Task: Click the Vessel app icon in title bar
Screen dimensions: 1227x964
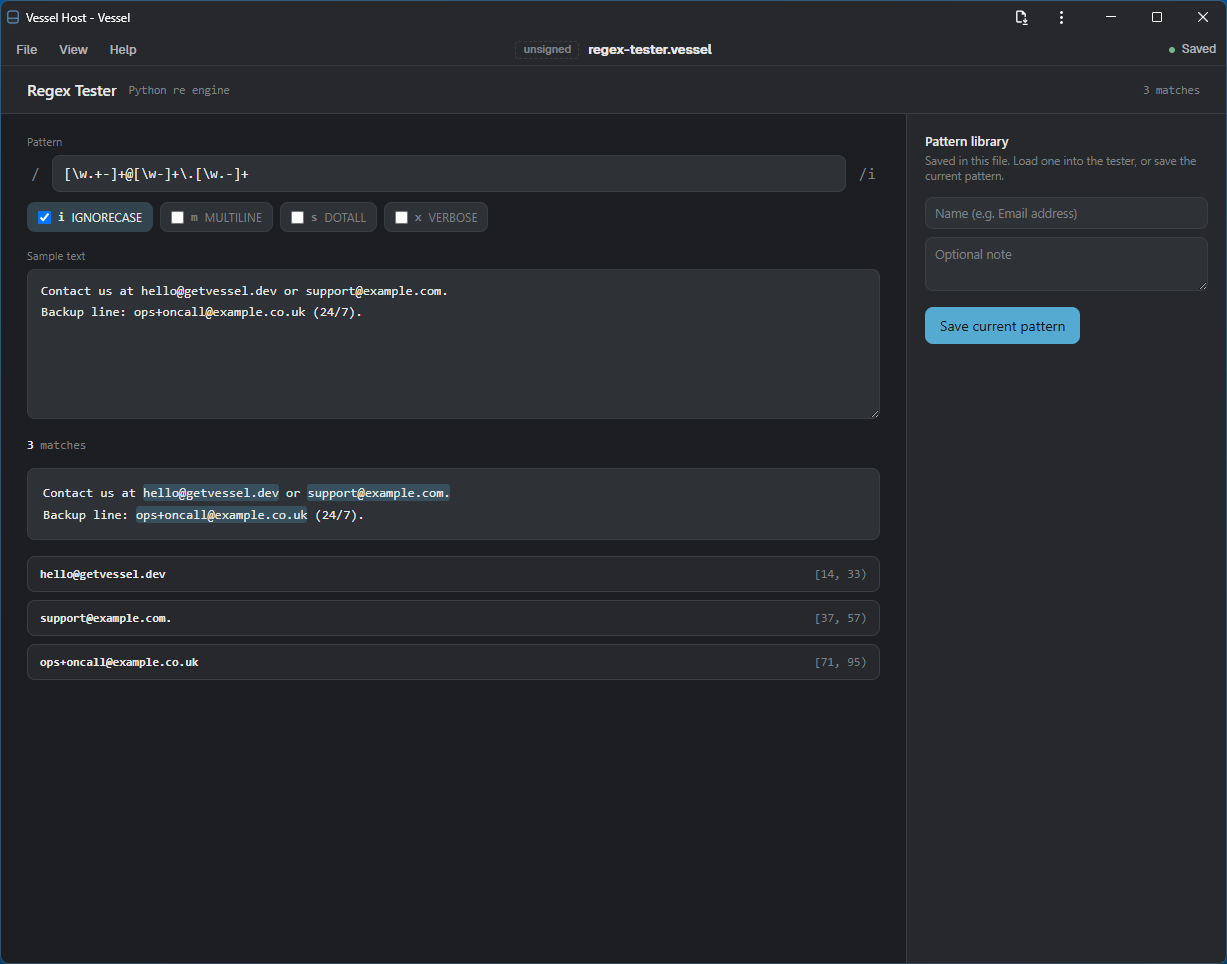Action: click(13, 17)
